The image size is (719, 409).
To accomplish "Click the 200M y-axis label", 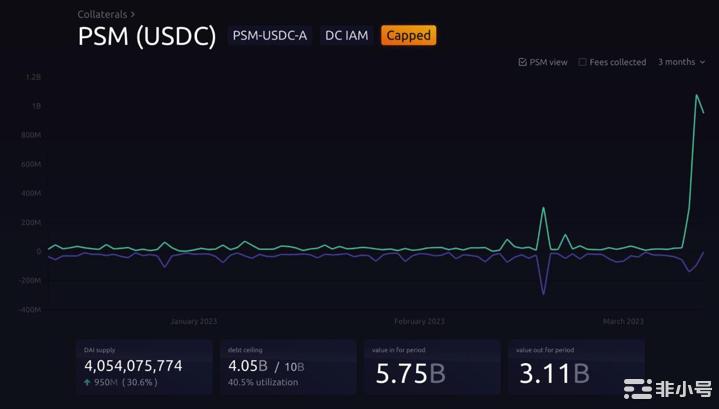I will 31,222.
